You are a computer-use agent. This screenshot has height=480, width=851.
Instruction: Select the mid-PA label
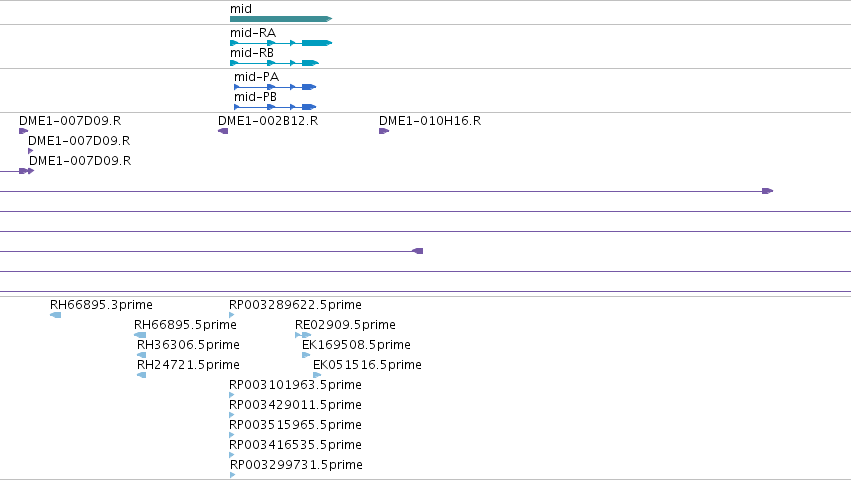pyautogui.click(x=256, y=77)
